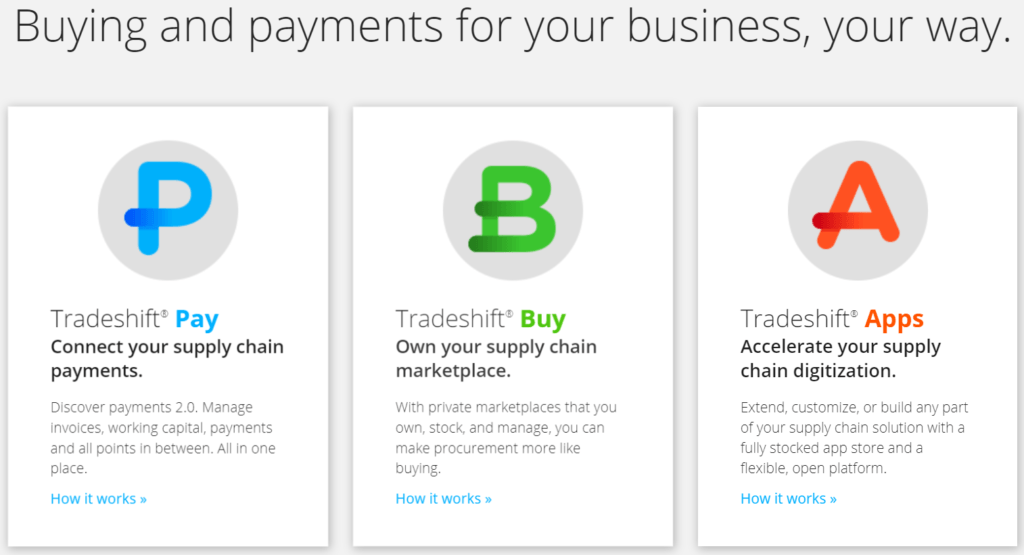Click the orange A logo icon
This screenshot has height=555, width=1024.
(x=857, y=209)
